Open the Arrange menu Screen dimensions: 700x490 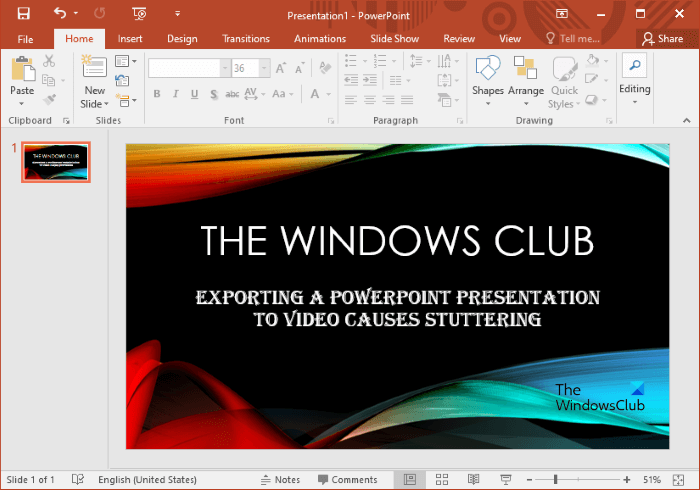pyautogui.click(x=526, y=80)
